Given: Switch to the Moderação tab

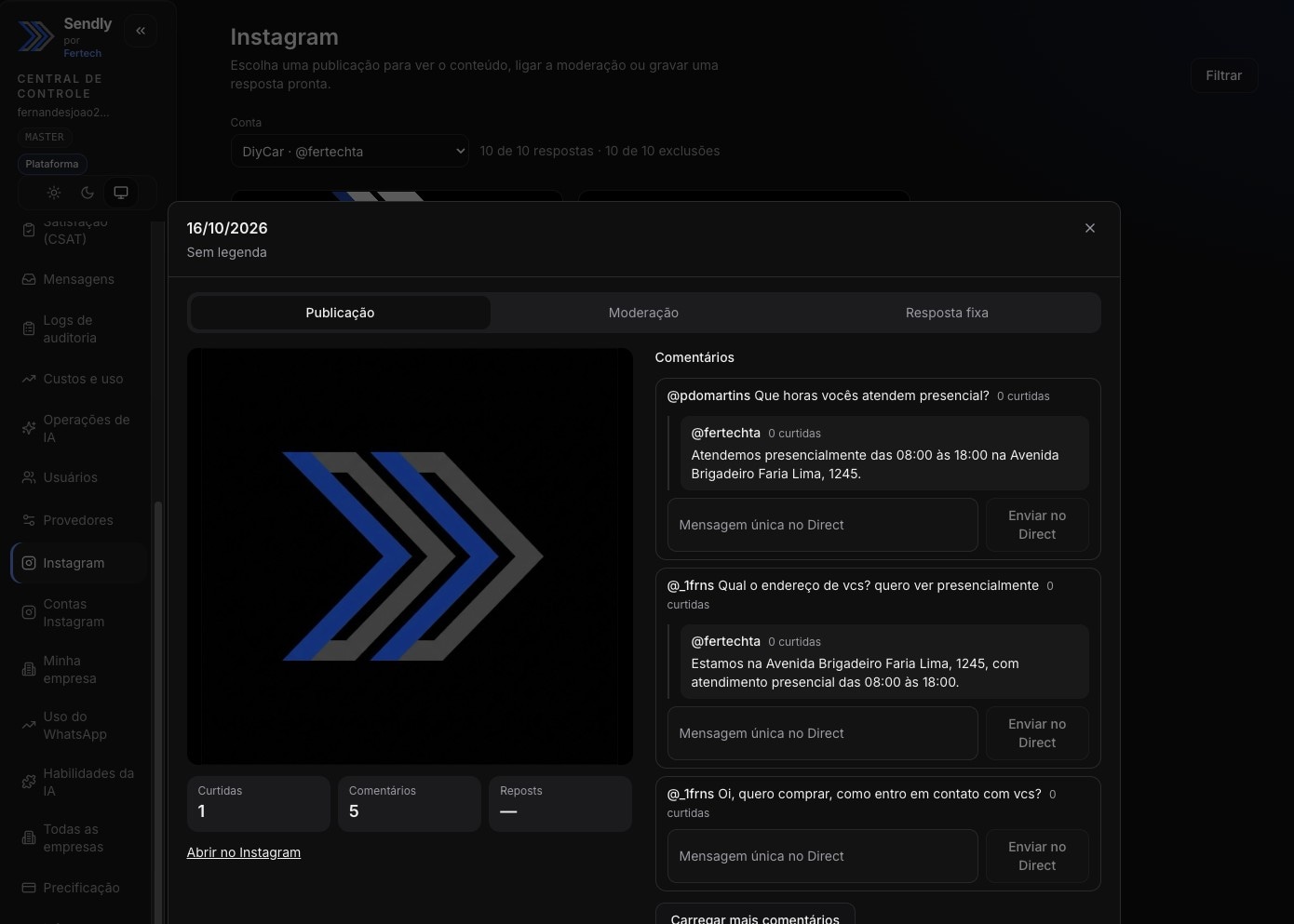Looking at the screenshot, I should 643,313.
